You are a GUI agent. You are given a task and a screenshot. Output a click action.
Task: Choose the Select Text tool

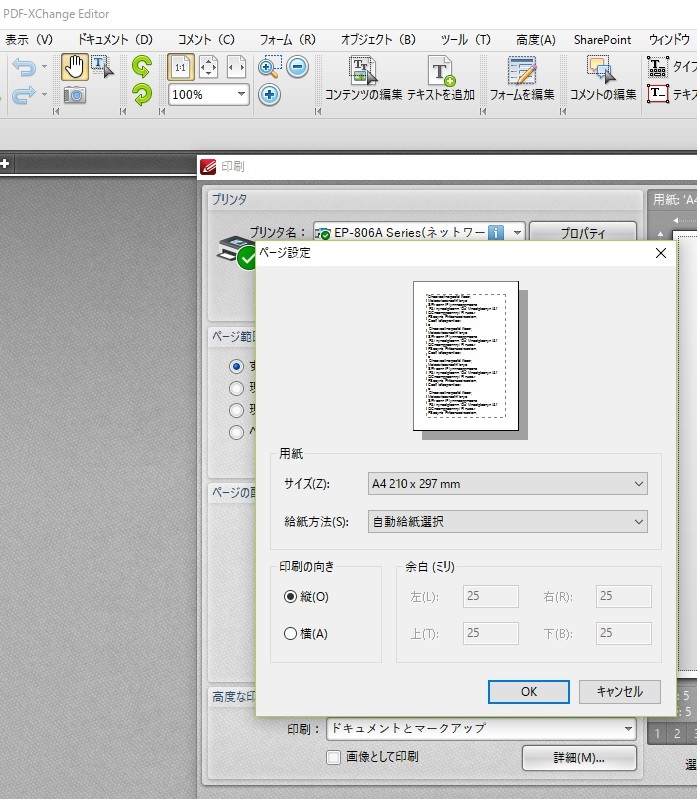[x=103, y=67]
